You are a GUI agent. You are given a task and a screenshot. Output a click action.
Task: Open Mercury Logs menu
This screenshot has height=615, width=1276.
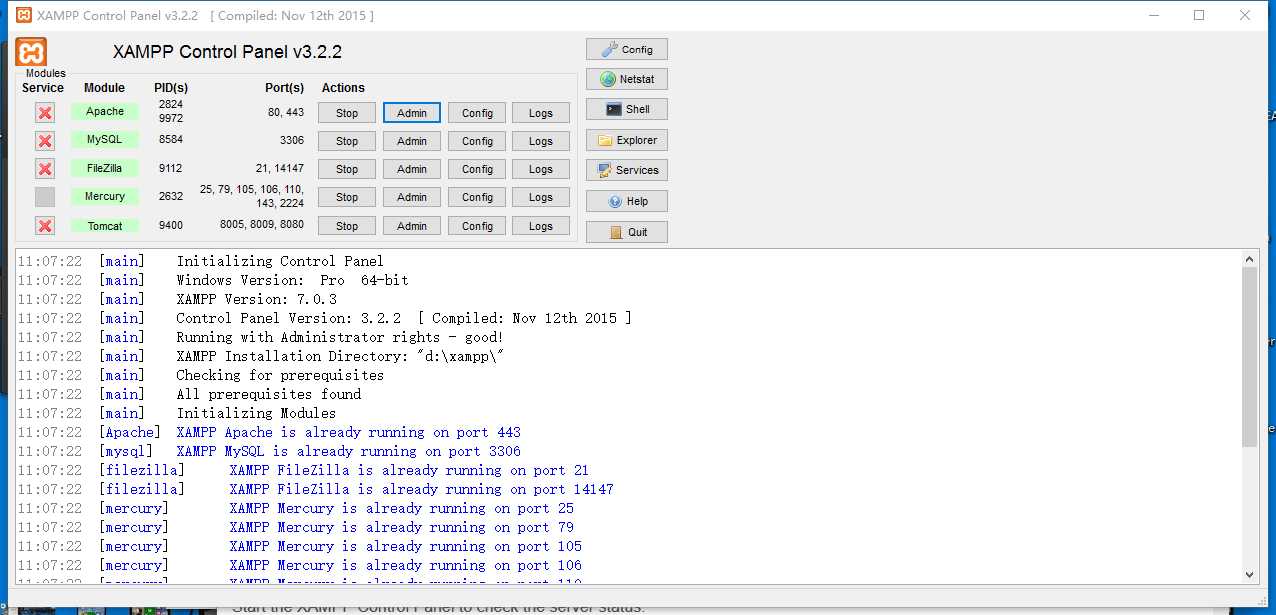pos(541,197)
